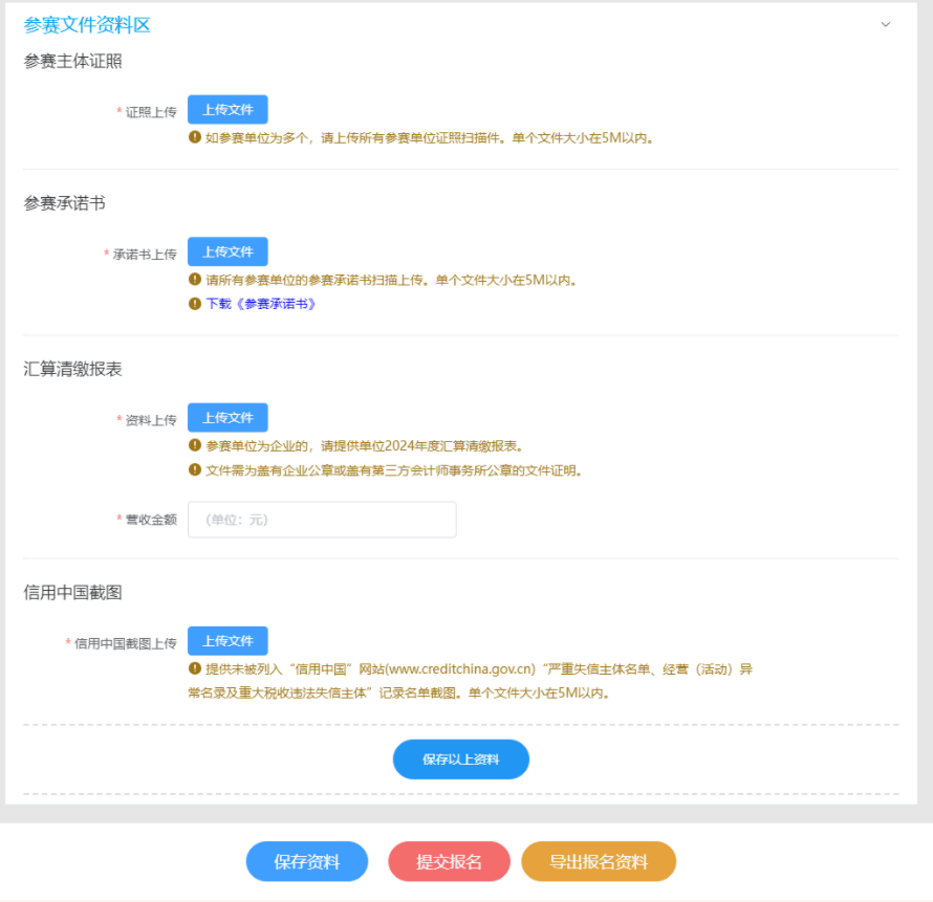Click warning icon beside 下载《参赛承诺书》
Viewport: 933px width, 902px height.
point(195,303)
